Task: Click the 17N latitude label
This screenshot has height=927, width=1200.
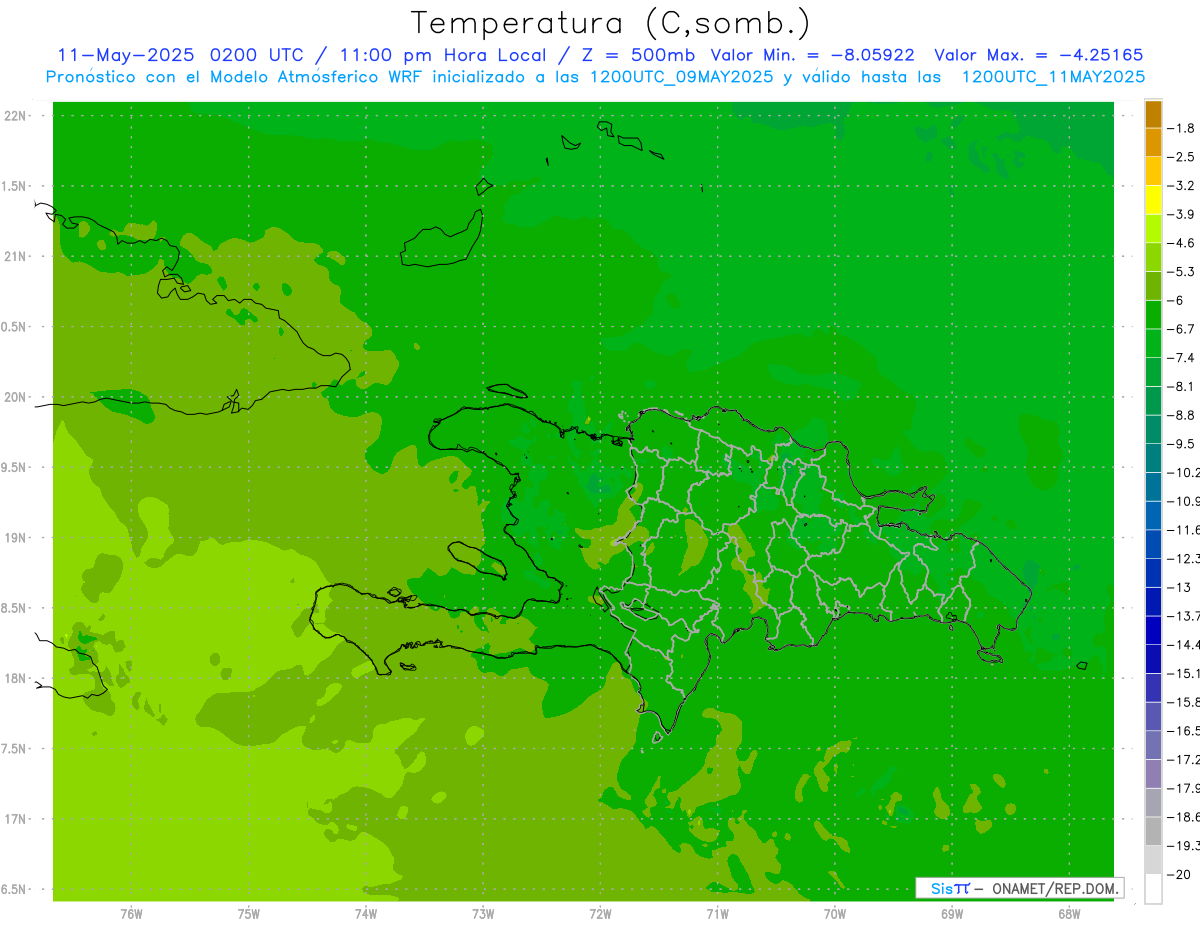Action: [14, 819]
